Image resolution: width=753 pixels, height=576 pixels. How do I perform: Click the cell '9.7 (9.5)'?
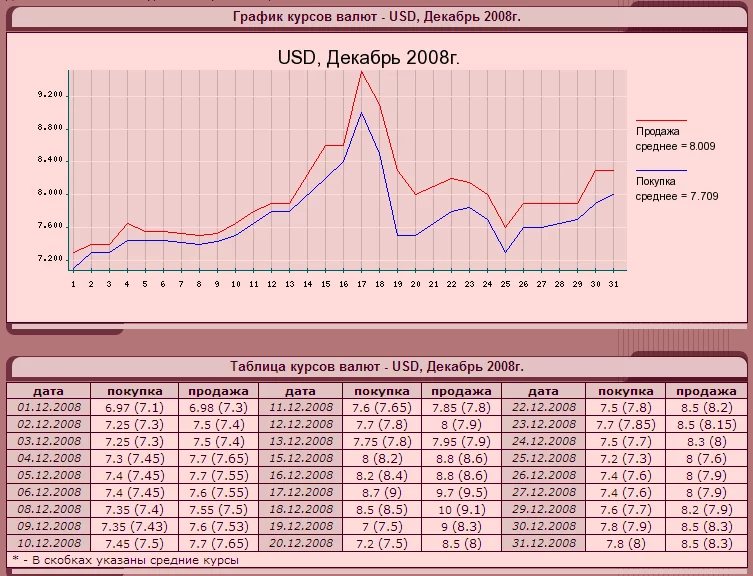point(461,492)
